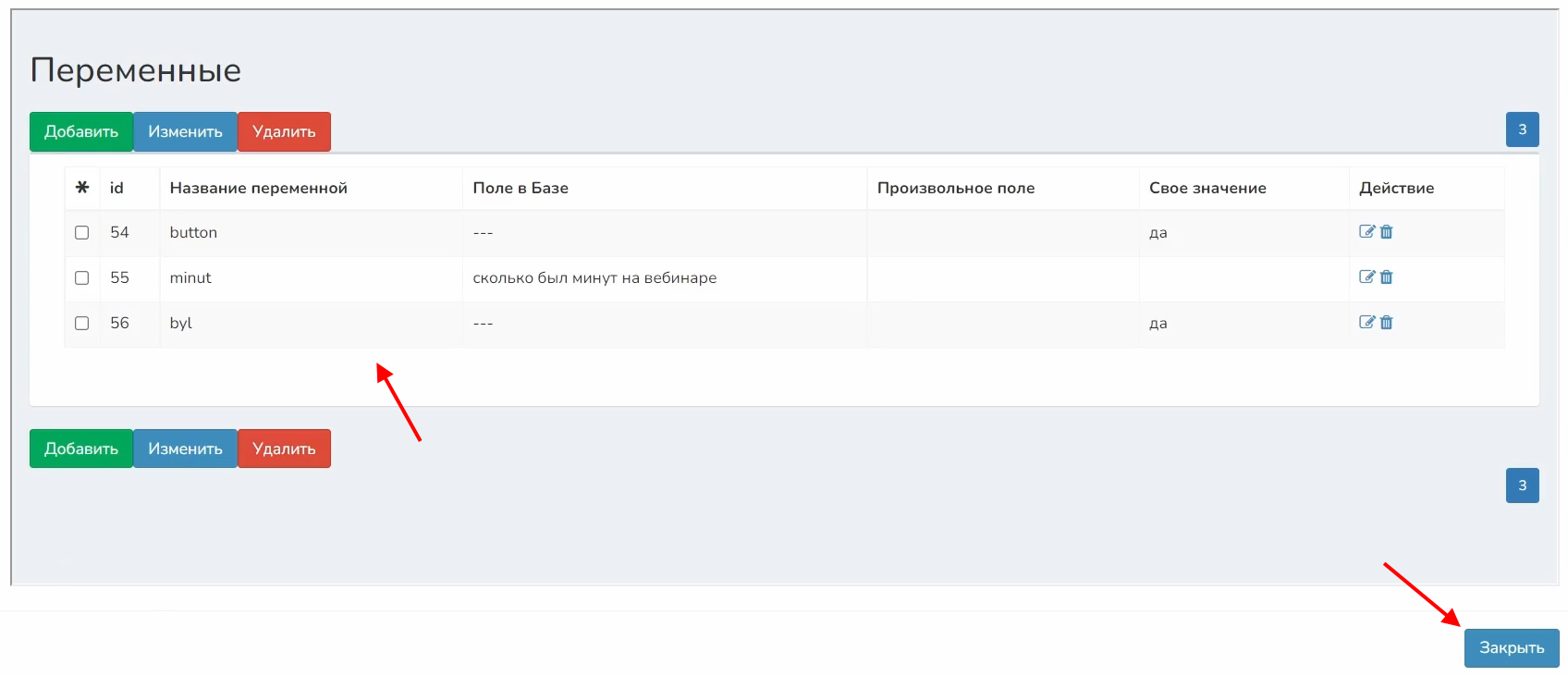Open edit for the byl variable

point(1366,322)
